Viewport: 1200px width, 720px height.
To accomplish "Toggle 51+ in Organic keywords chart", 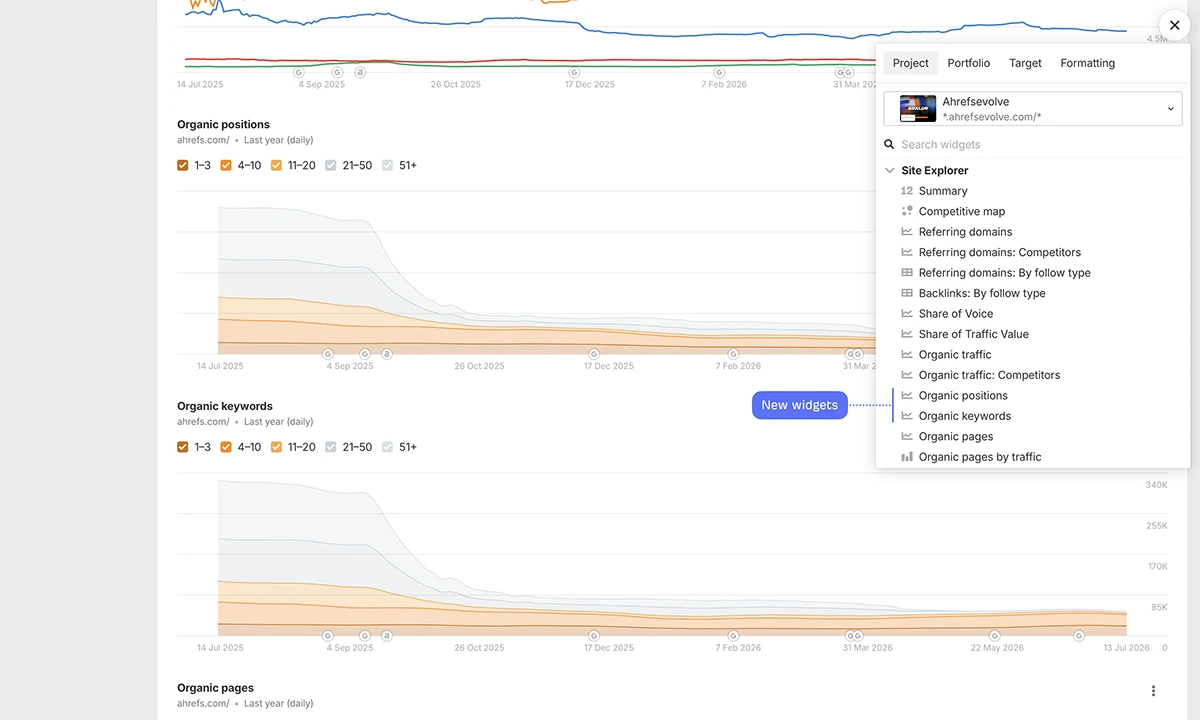I will [387, 447].
